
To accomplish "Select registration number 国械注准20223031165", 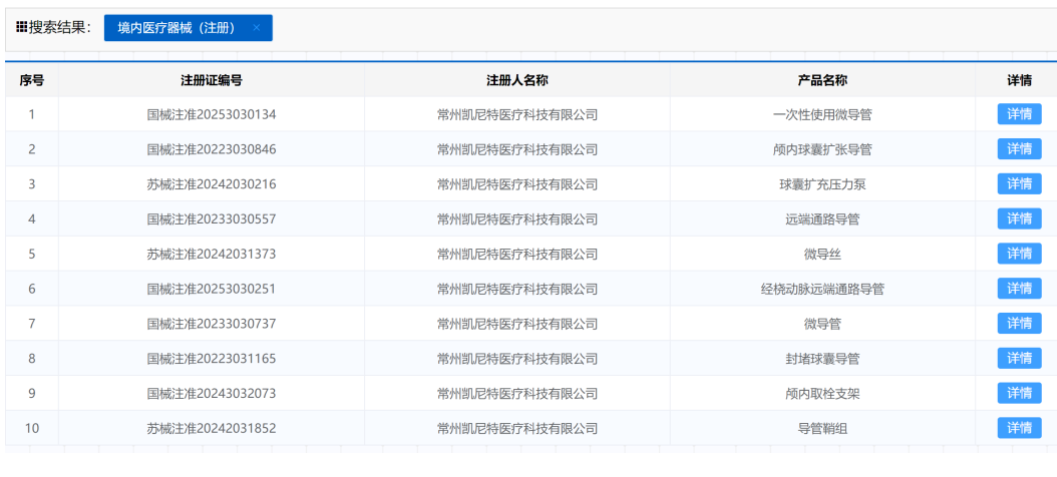I will [x=212, y=359].
